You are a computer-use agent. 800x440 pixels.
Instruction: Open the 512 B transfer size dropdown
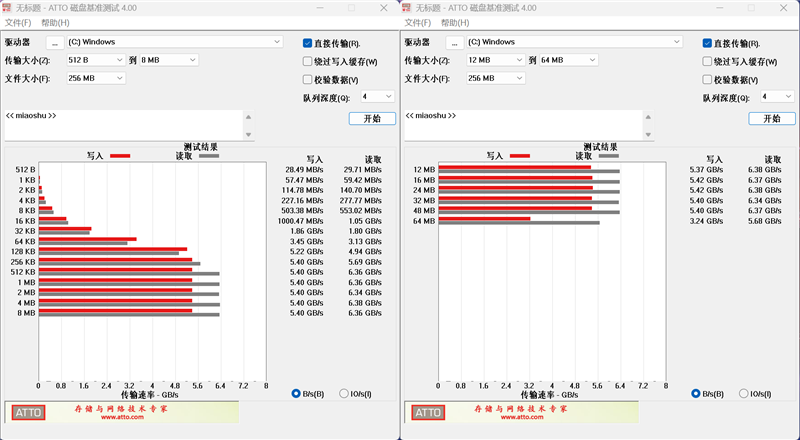click(x=96, y=60)
